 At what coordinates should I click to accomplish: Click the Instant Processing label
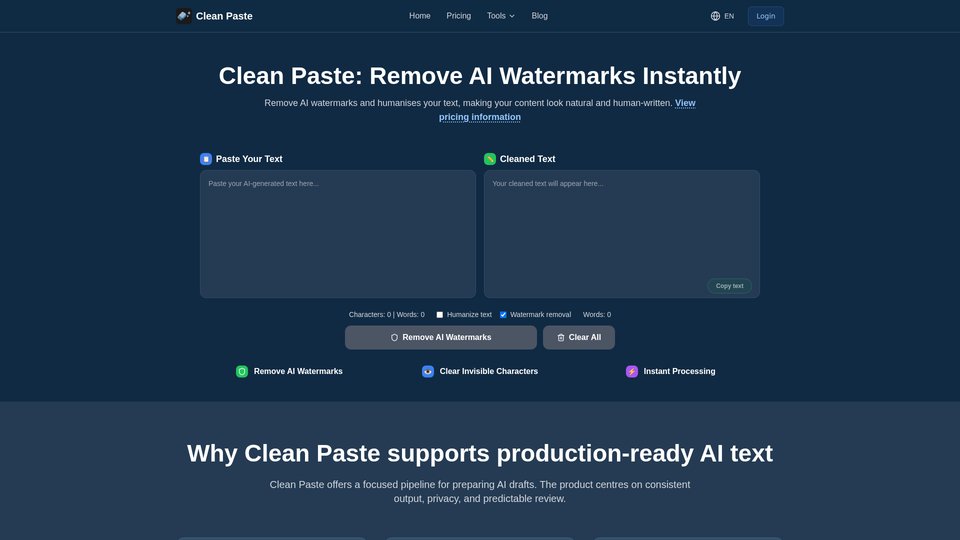679,372
